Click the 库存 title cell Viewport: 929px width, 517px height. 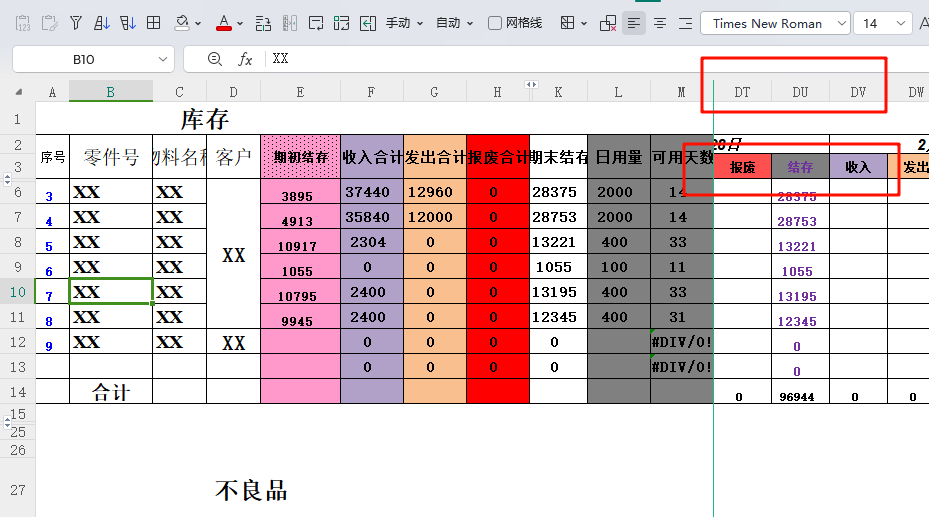click(204, 119)
